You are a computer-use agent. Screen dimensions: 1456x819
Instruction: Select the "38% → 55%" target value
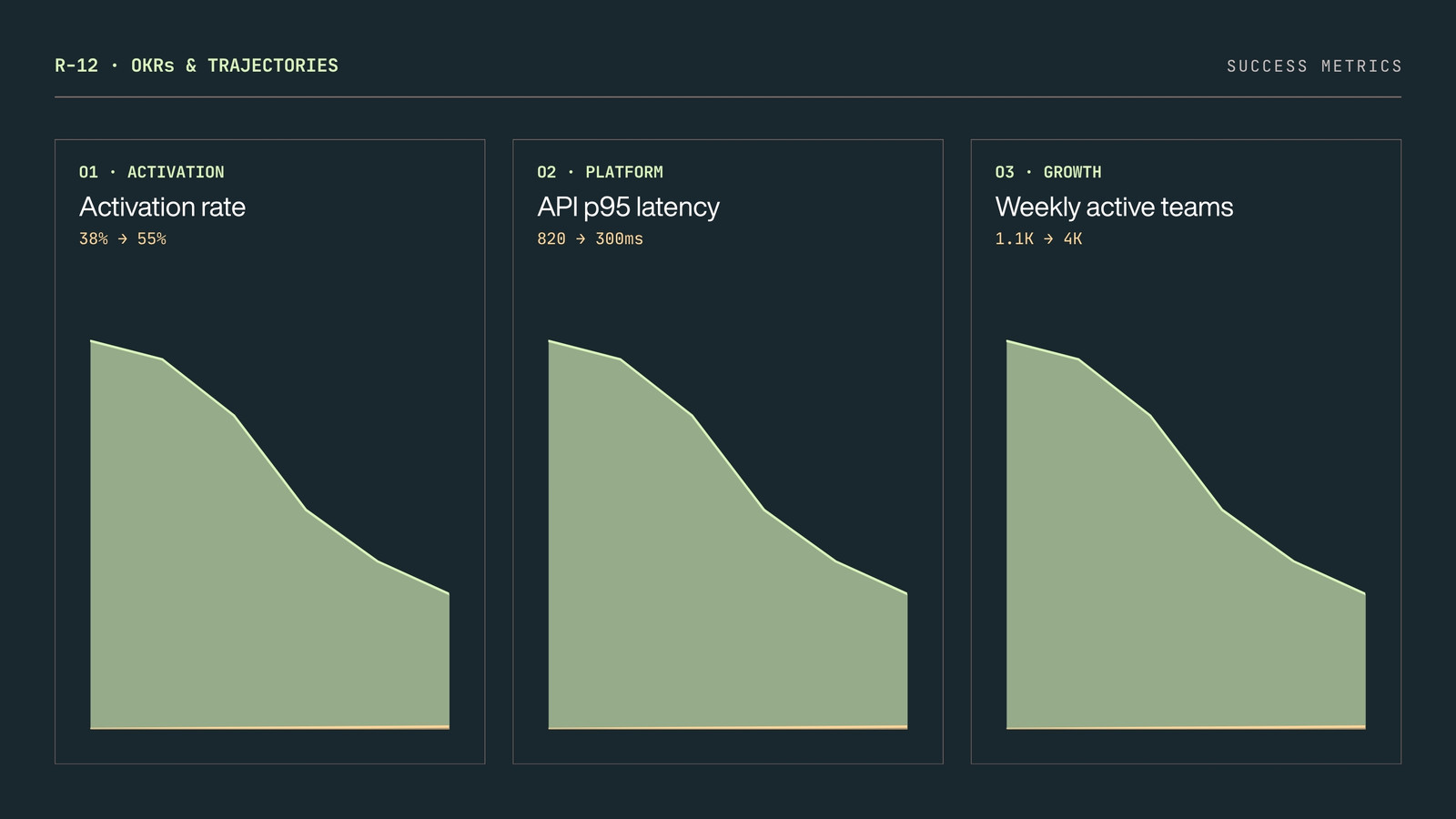[123, 238]
